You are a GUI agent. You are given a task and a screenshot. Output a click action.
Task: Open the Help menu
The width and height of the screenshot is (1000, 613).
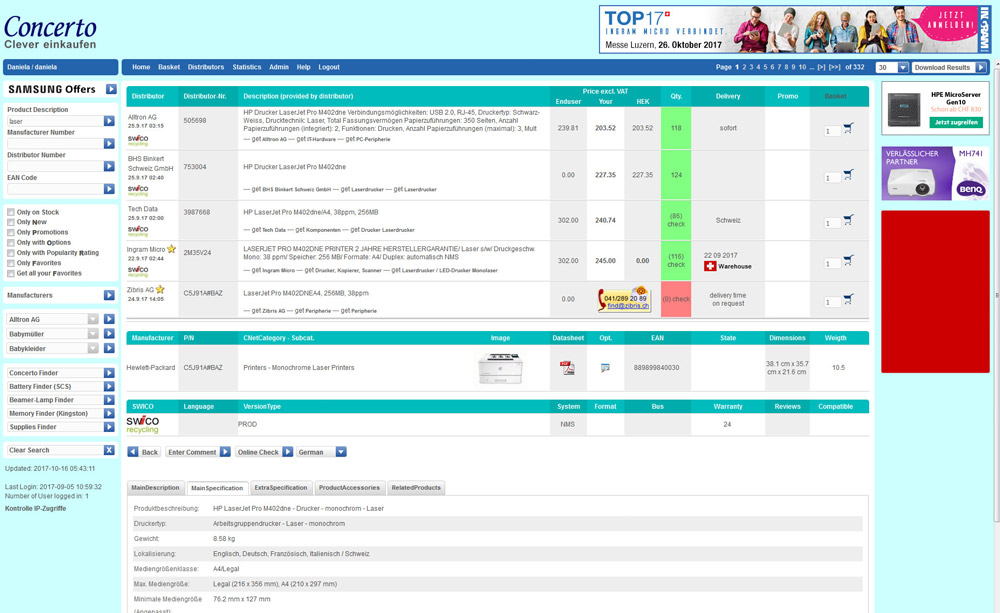(304, 67)
